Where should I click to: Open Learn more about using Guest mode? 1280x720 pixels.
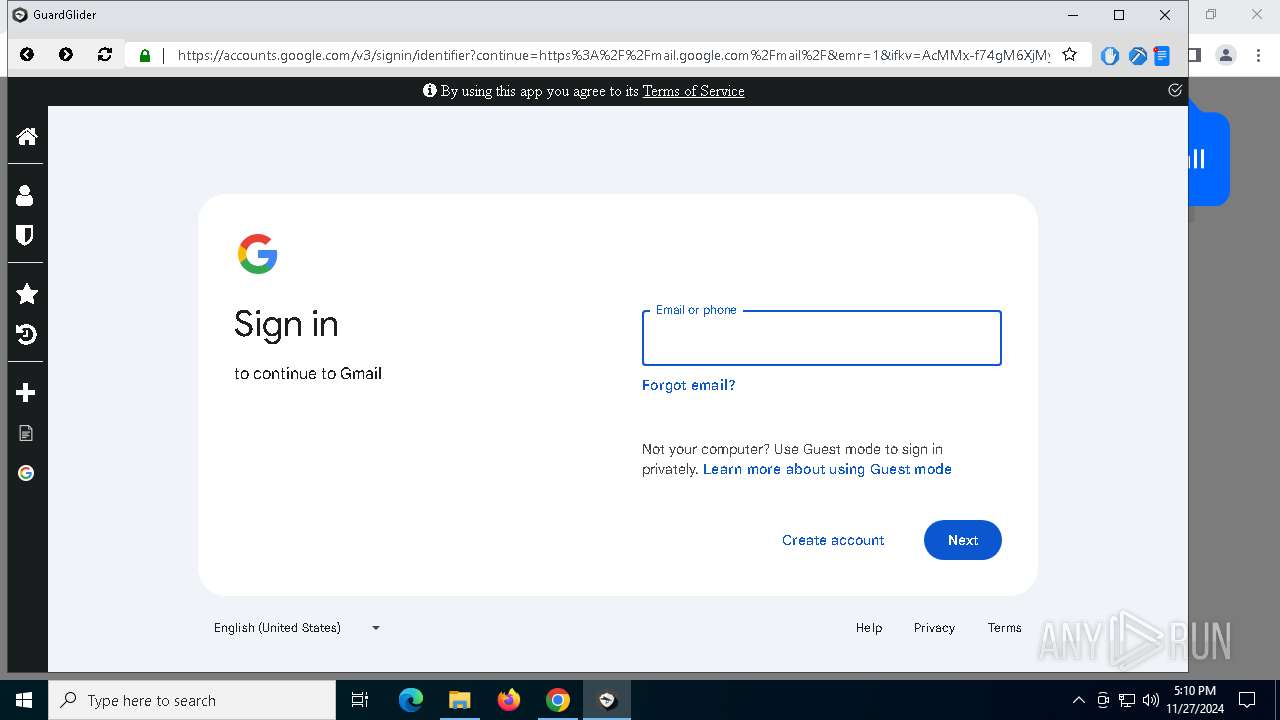827,469
